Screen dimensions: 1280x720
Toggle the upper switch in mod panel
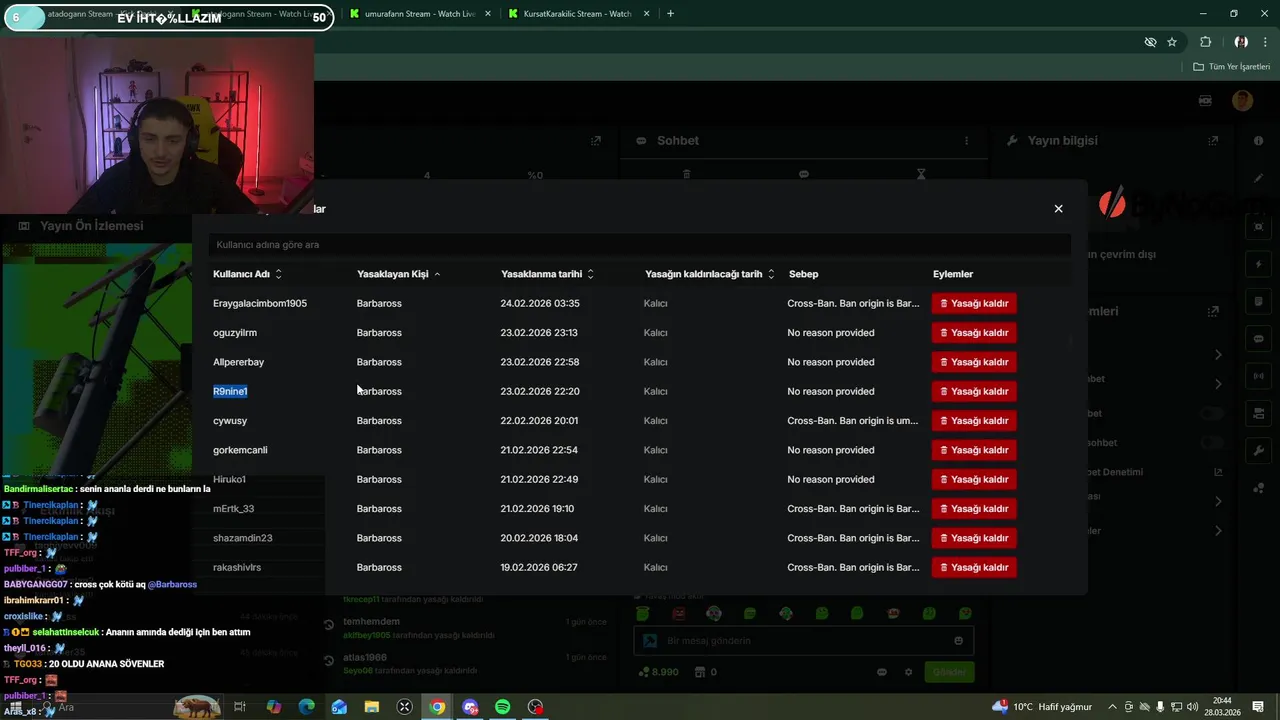pos(1212,413)
